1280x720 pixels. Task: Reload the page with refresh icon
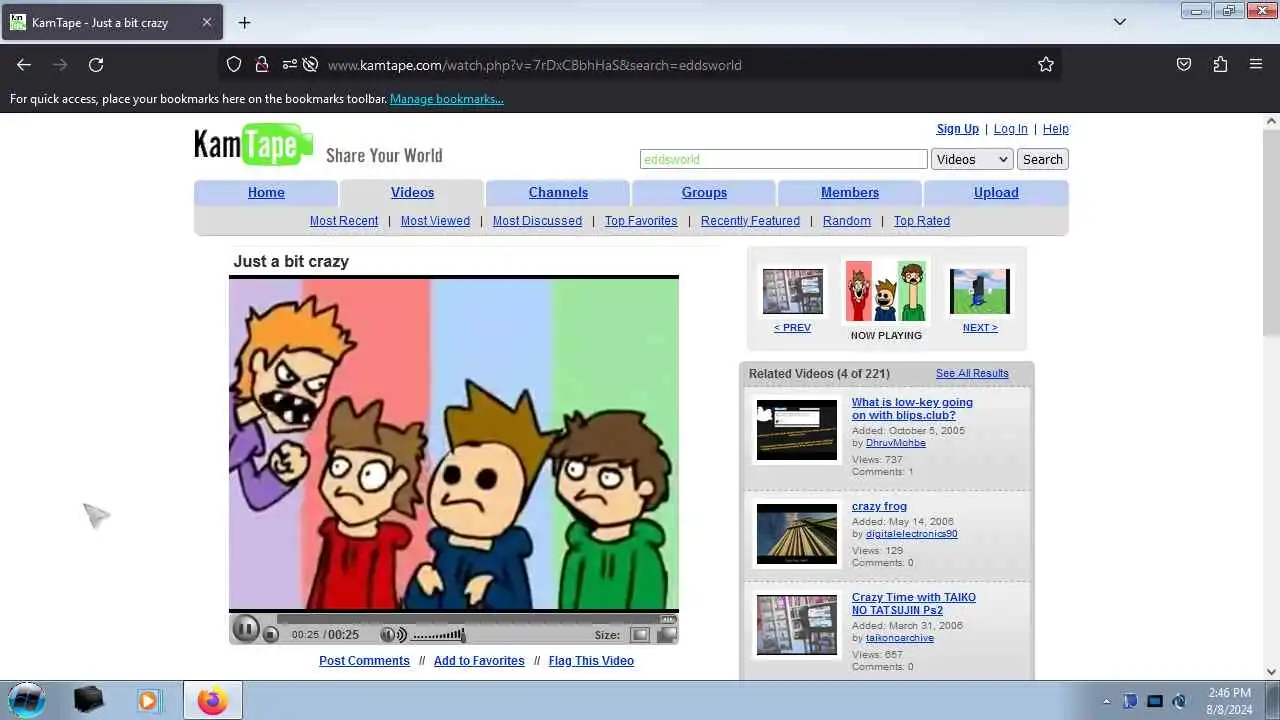coord(96,64)
